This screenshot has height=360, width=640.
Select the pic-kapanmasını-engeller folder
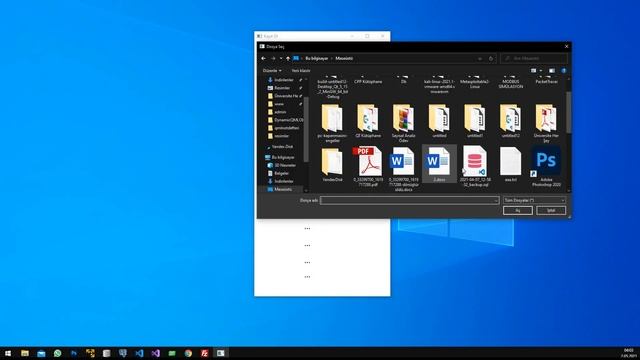point(332,122)
